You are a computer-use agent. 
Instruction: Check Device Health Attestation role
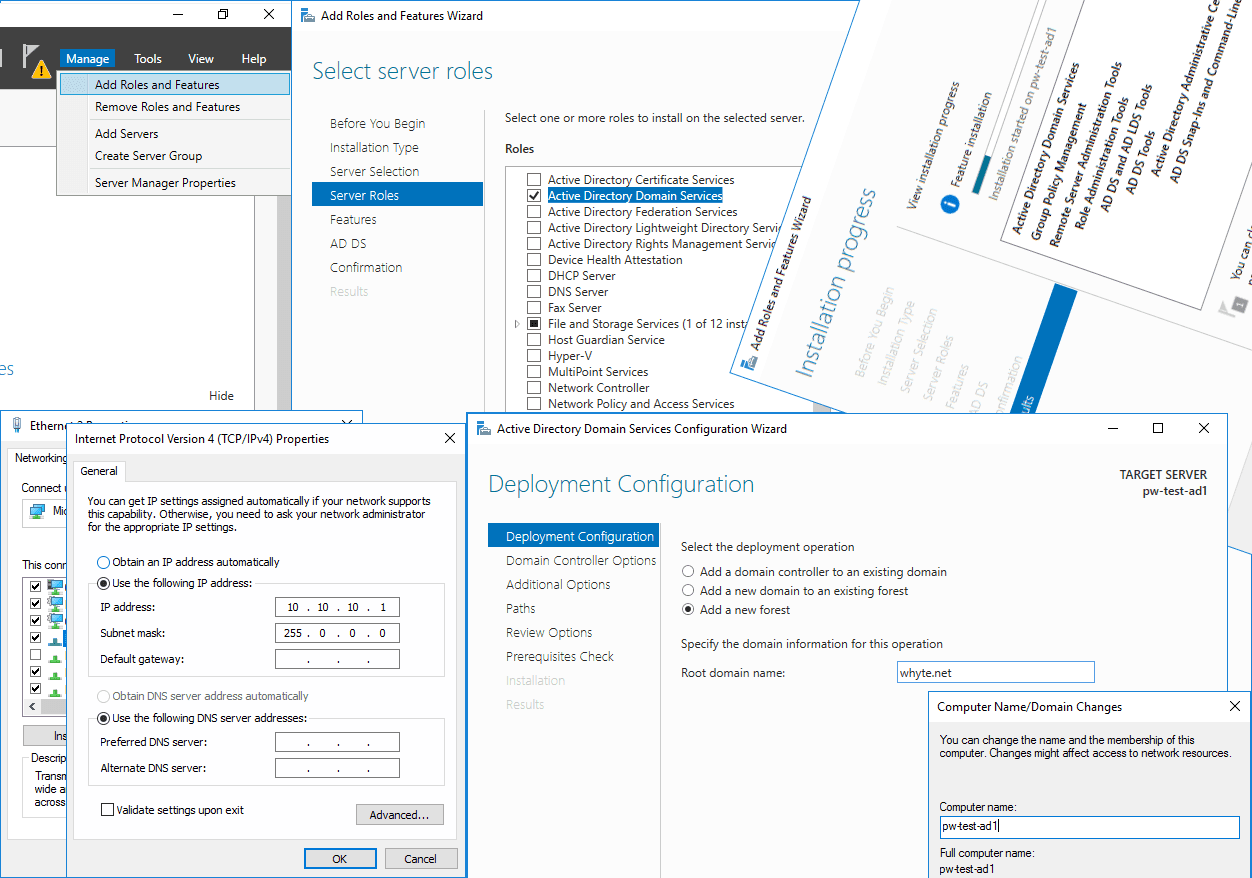pos(534,260)
